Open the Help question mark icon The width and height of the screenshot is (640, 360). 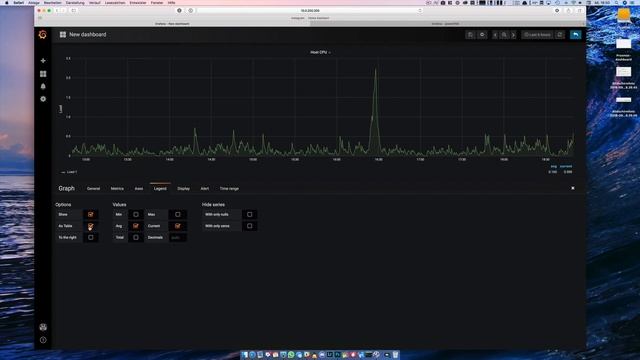pos(43,340)
